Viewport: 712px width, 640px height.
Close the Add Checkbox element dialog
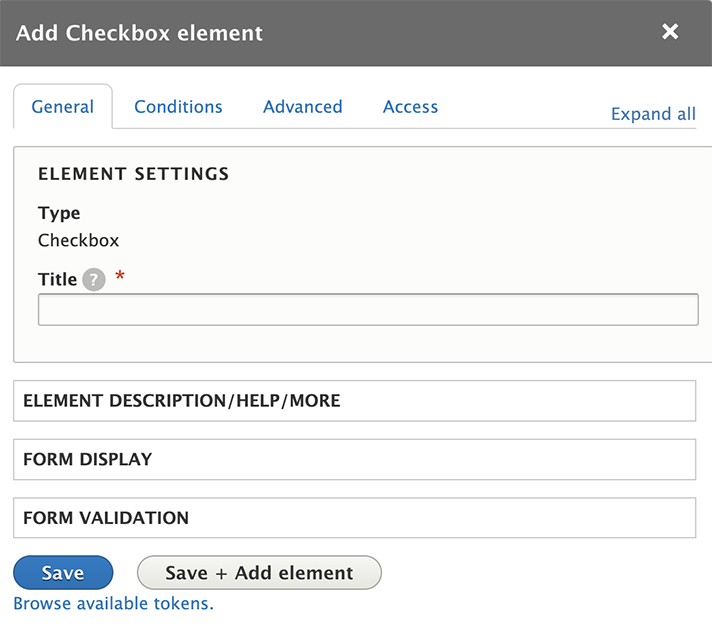coord(670,32)
